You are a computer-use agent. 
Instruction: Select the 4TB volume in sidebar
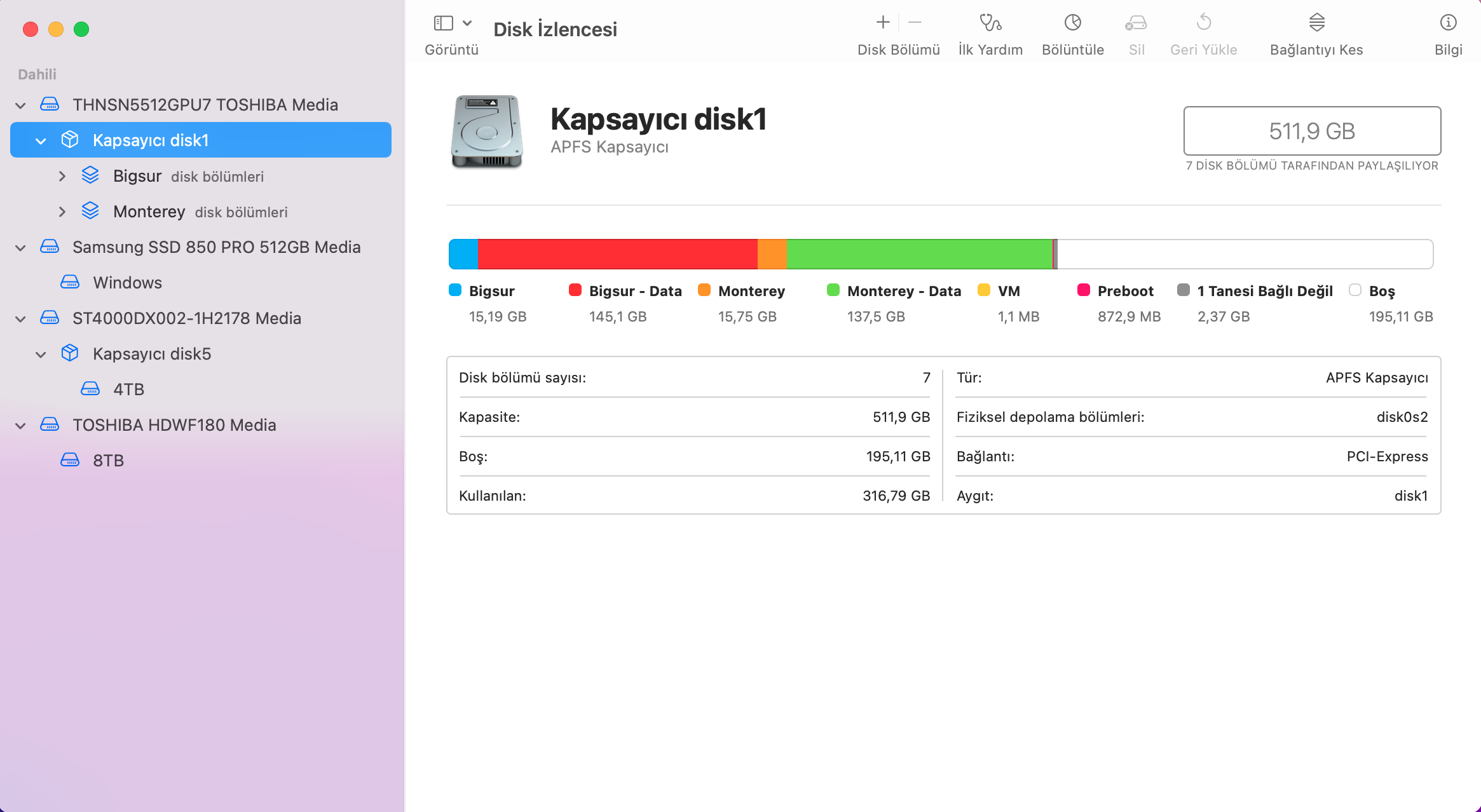pos(128,389)
